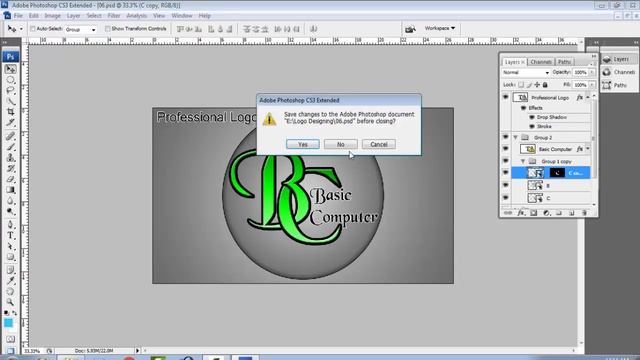The width and height of the screenshot is (640, 360).
Task: Click No in the save dialog
Action: 340,144
